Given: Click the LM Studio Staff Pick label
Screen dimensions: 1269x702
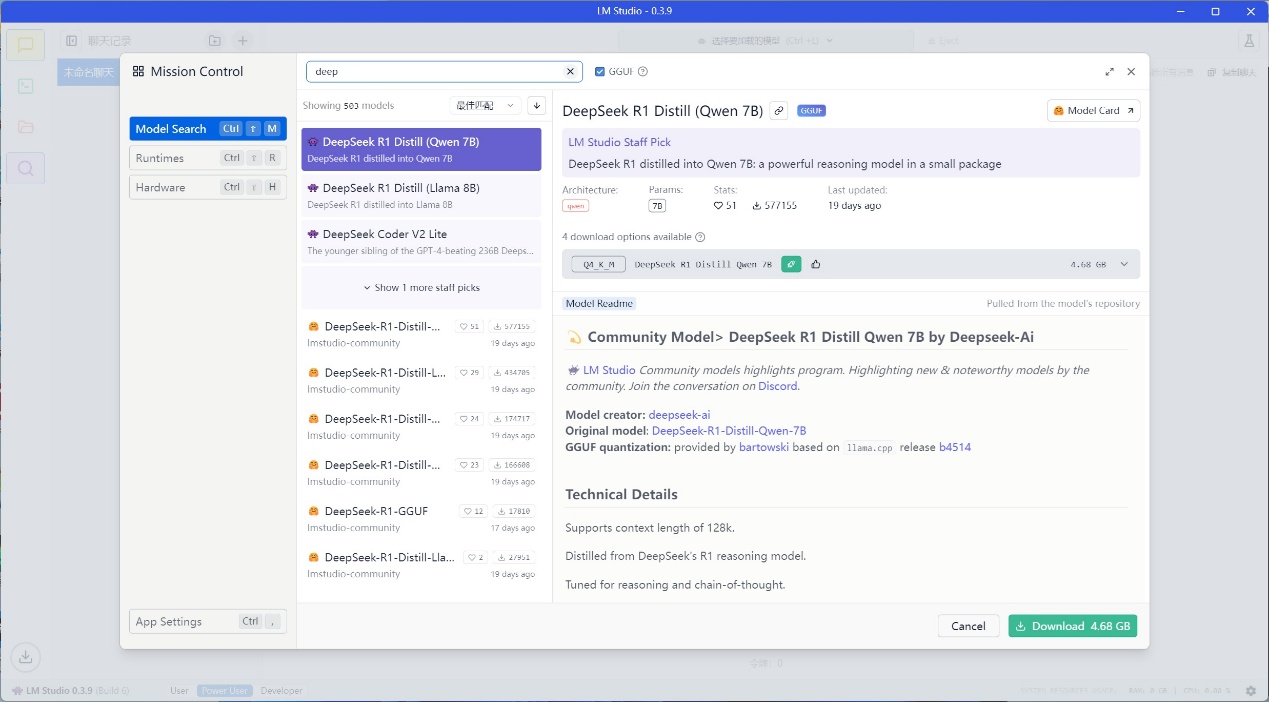Looking at the screenshot, I should tap(620, 142).
